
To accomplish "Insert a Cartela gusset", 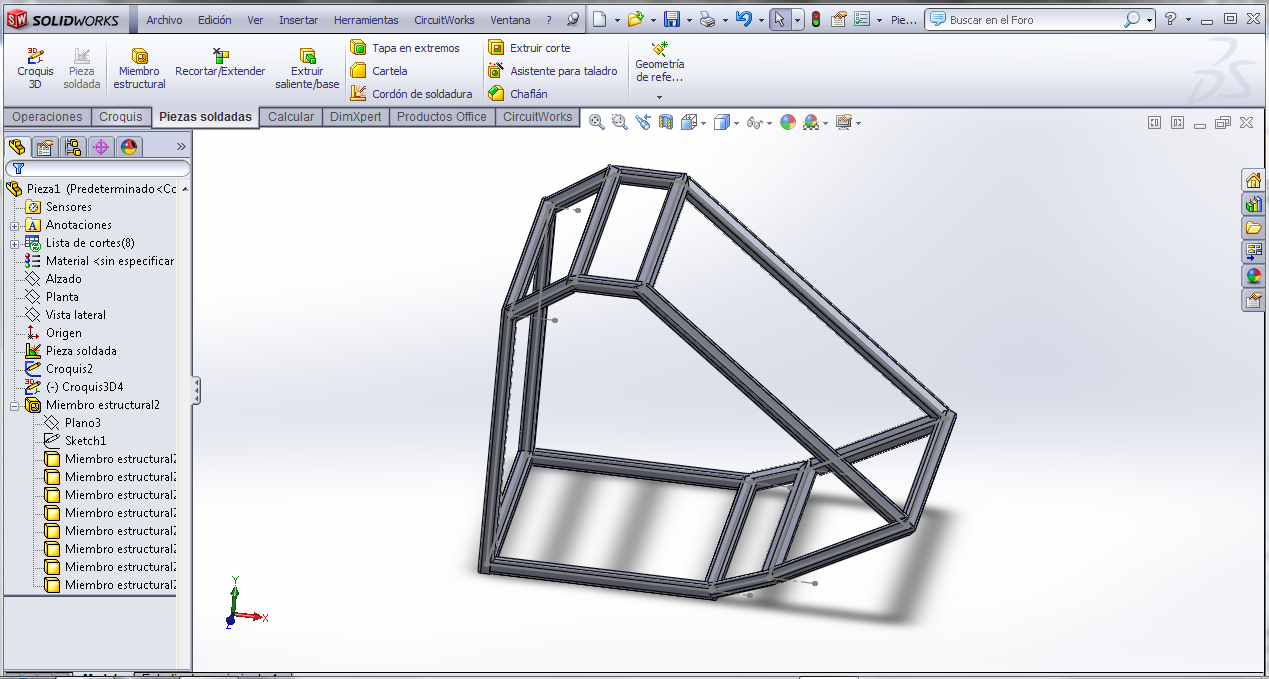I will click(x=379, y=71).
